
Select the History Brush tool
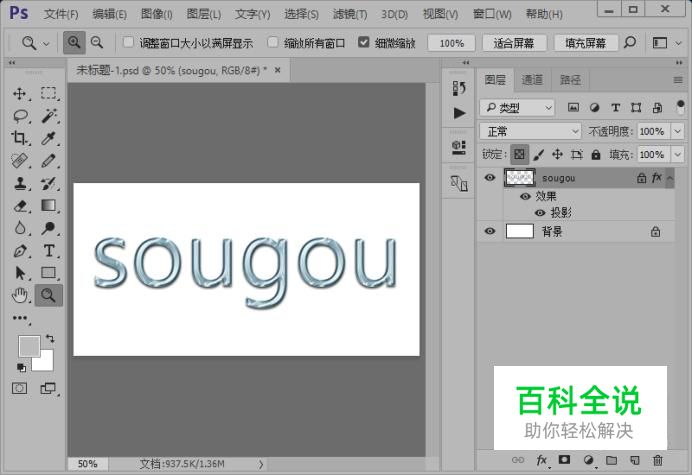pos(49,183)
